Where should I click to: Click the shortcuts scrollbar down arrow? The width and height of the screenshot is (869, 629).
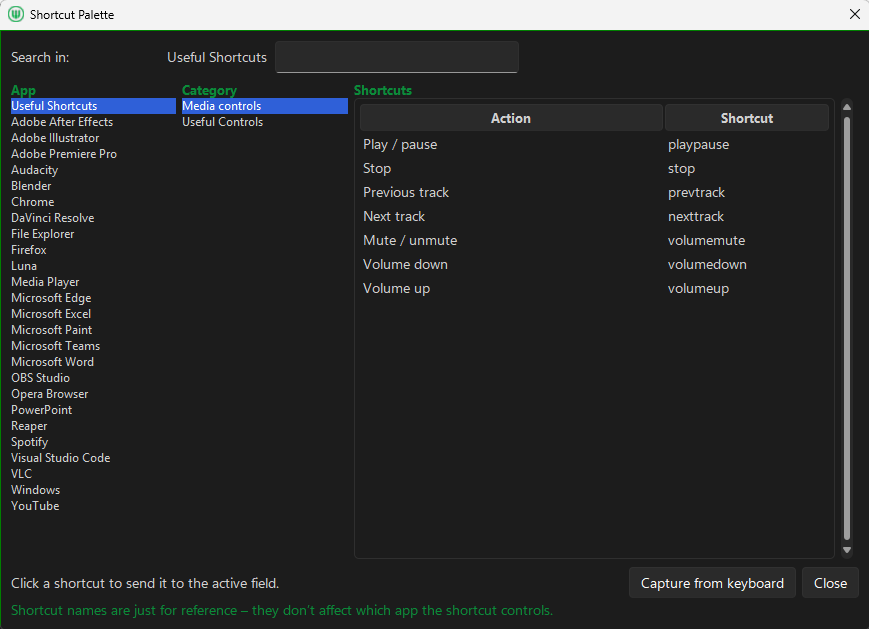coord(846,550)
